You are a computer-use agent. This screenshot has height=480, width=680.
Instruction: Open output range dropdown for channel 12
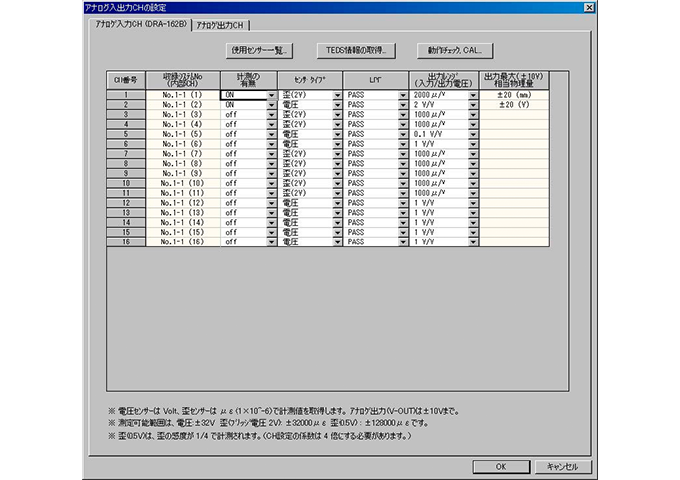tap(473, 203)
